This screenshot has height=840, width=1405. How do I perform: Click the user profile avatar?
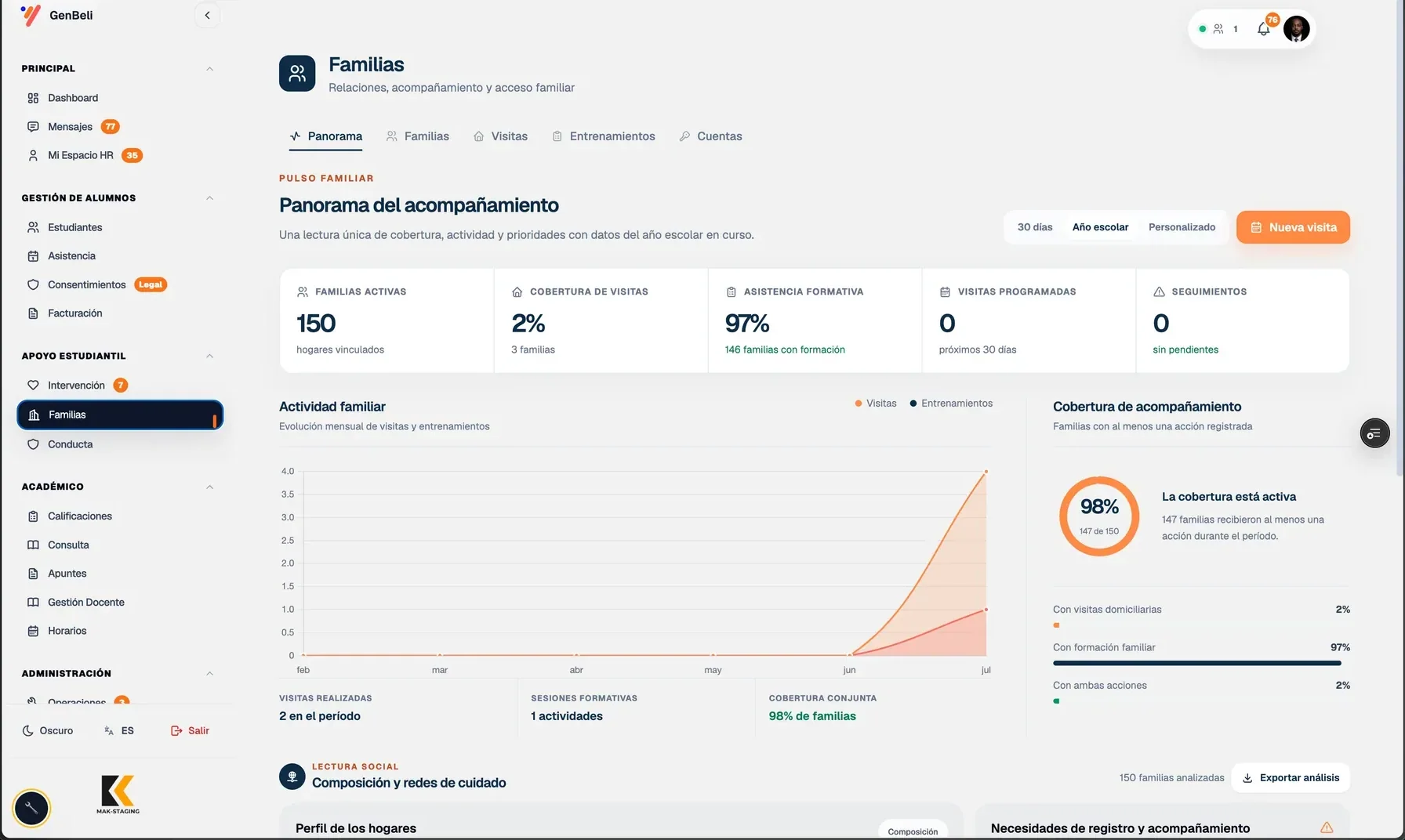(x=1296, y=29)
